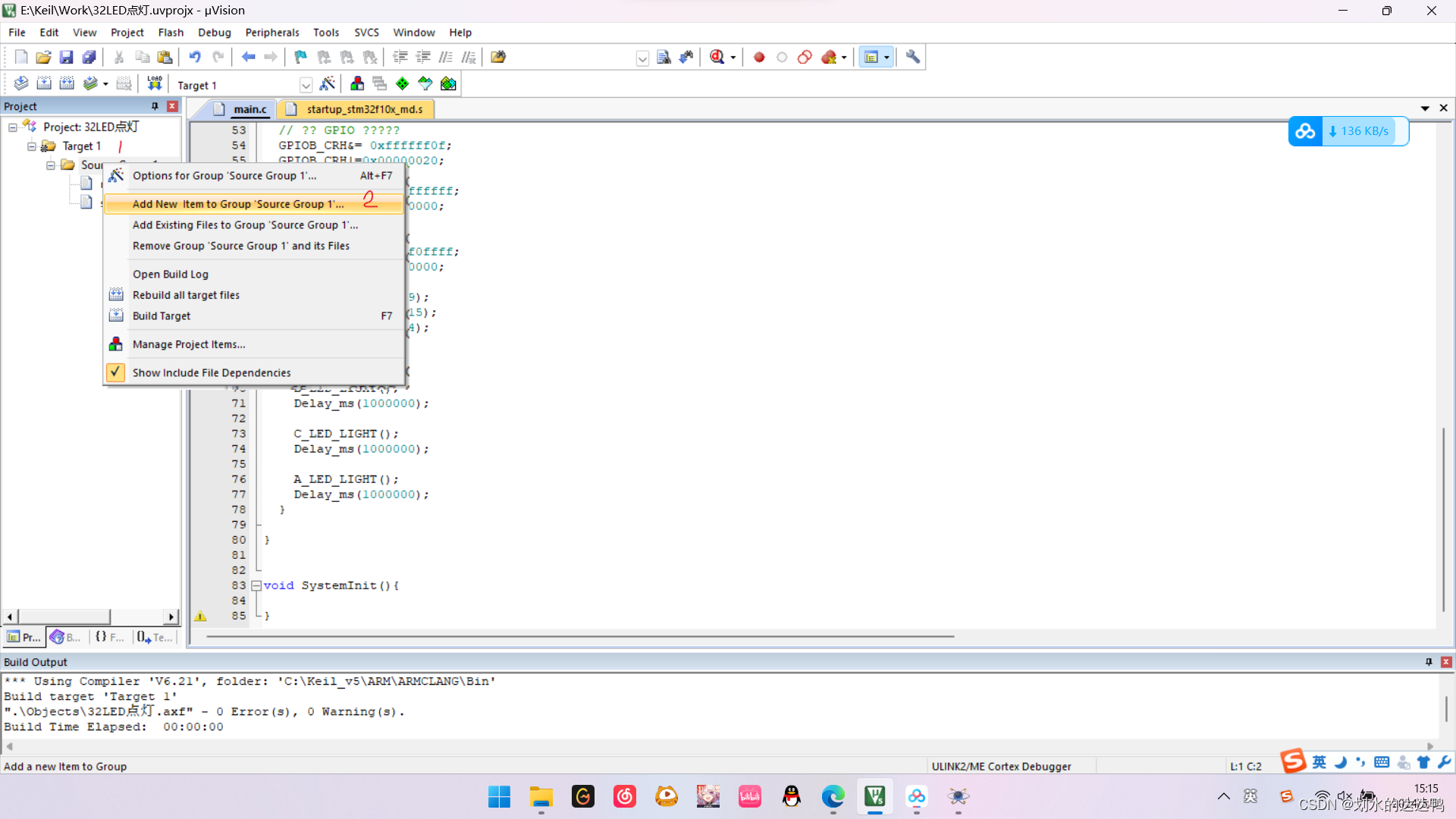Close the Build Output panel
This screenshot has height=819, width=1456.
[1445, 662]
